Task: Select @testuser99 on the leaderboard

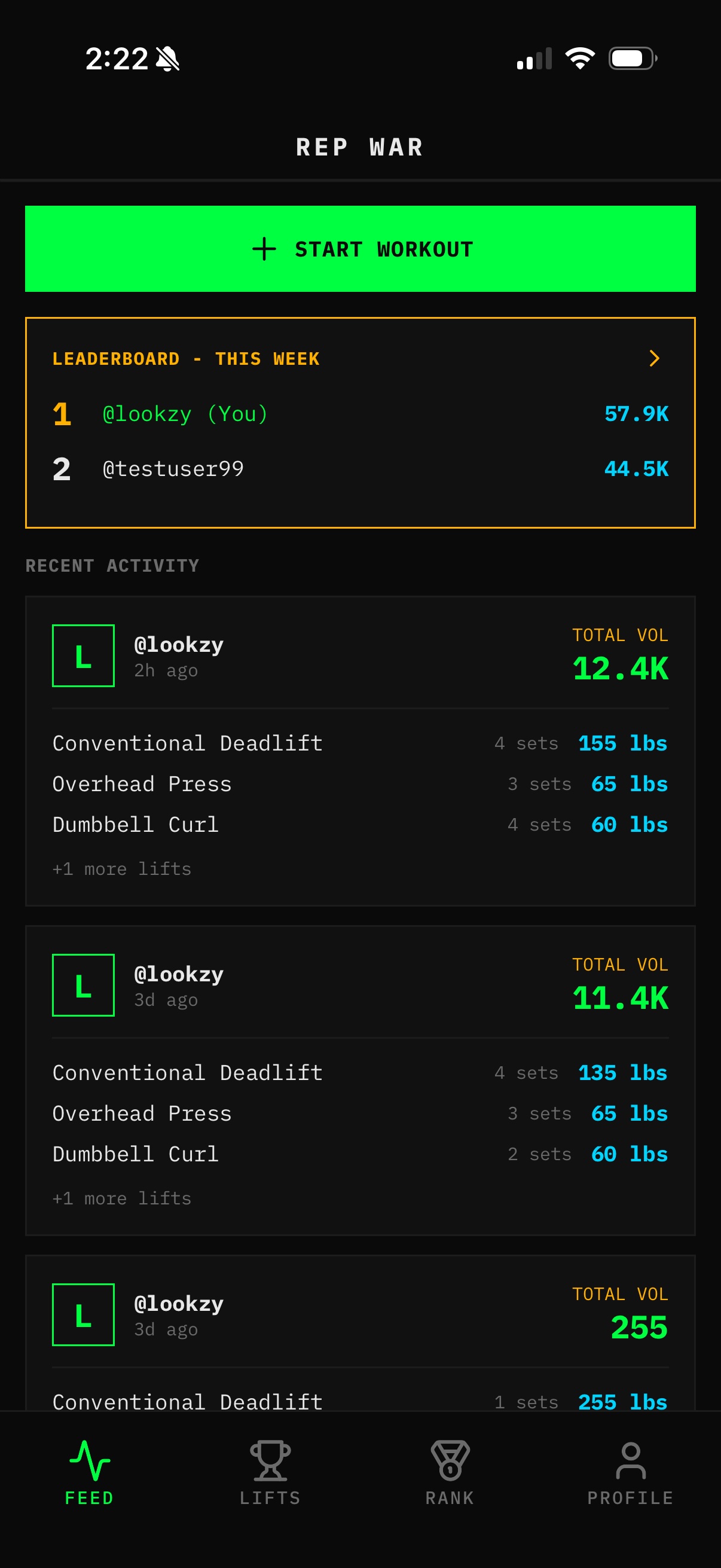Action: click(x=173, y=468)
